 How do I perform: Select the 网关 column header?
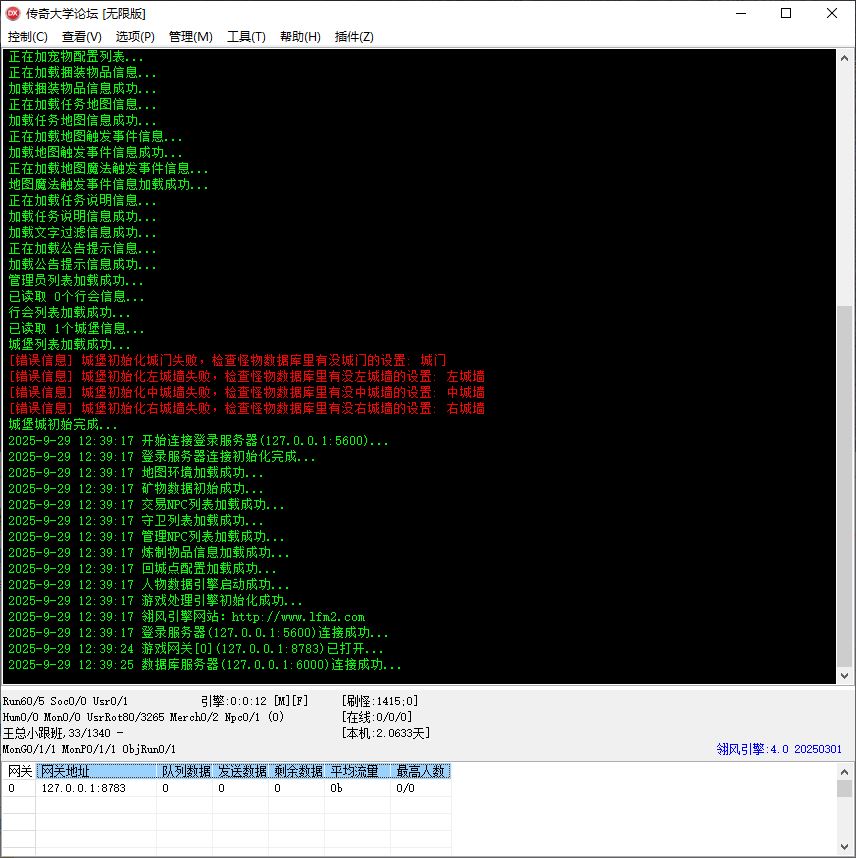[x=20, y=772]
